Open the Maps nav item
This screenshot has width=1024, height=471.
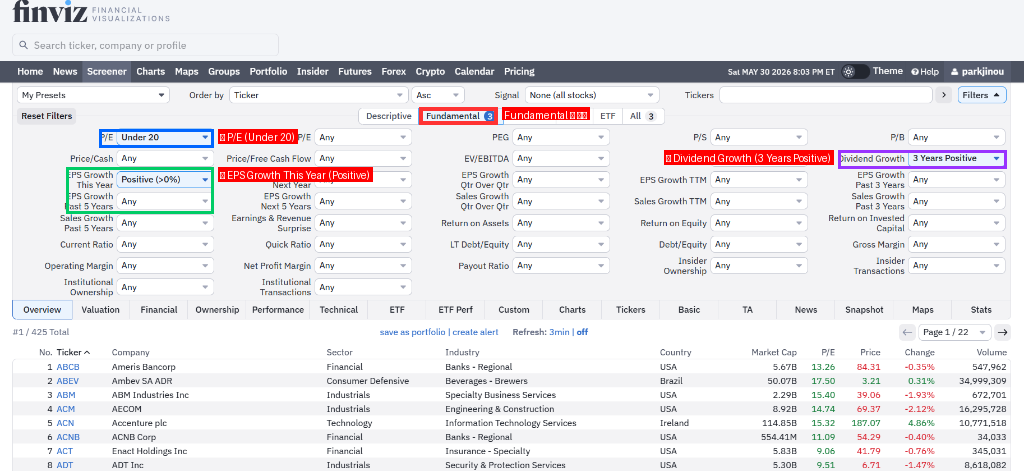click(187, 72)
